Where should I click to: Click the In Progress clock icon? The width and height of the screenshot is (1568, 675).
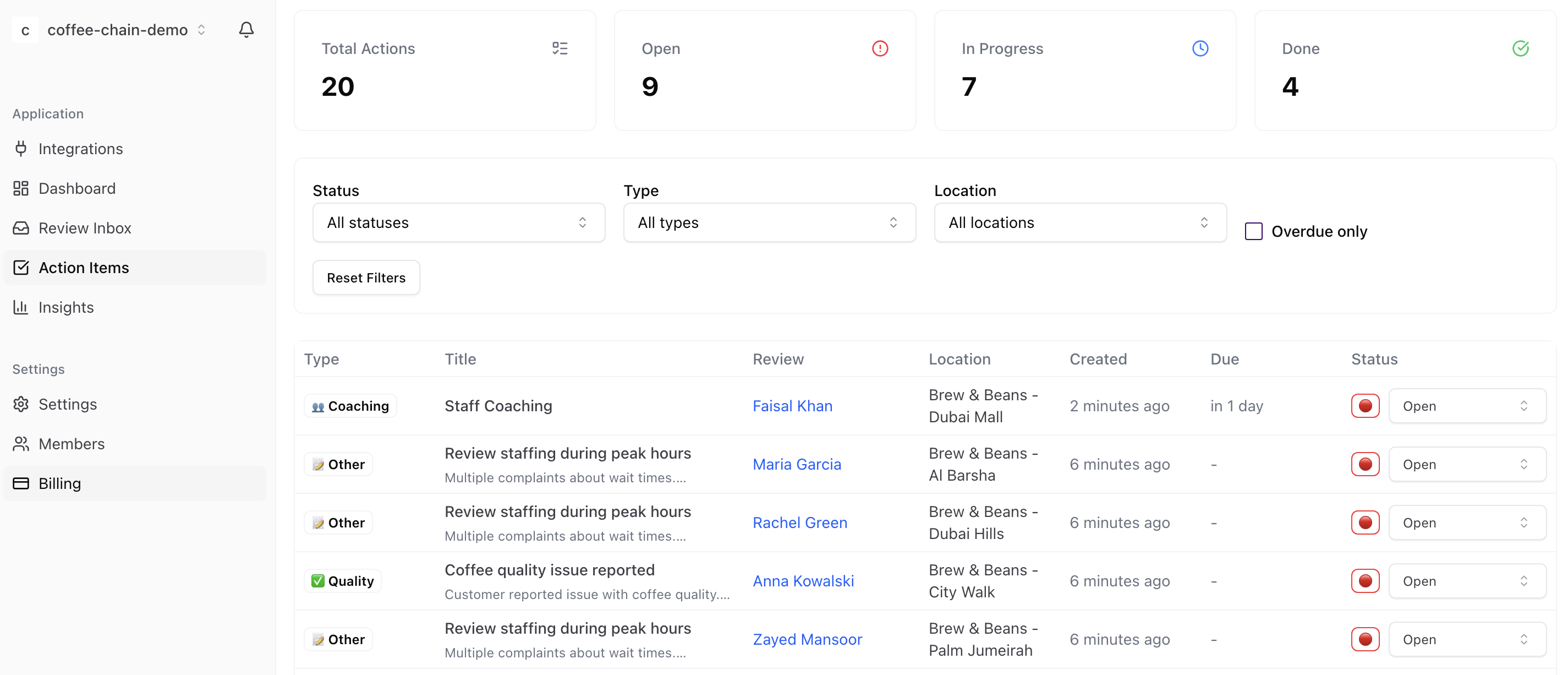pyautogui.click(x=1200, y=48)
